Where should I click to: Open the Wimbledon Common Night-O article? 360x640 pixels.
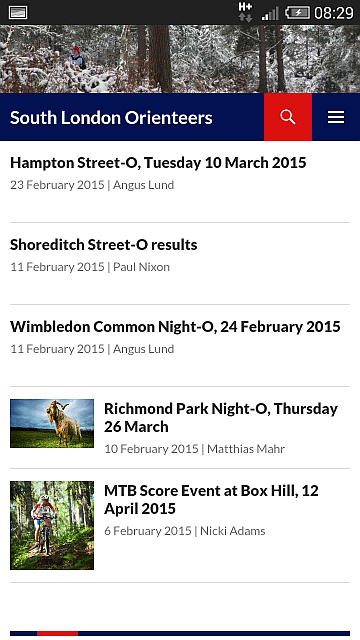[175, 327]
